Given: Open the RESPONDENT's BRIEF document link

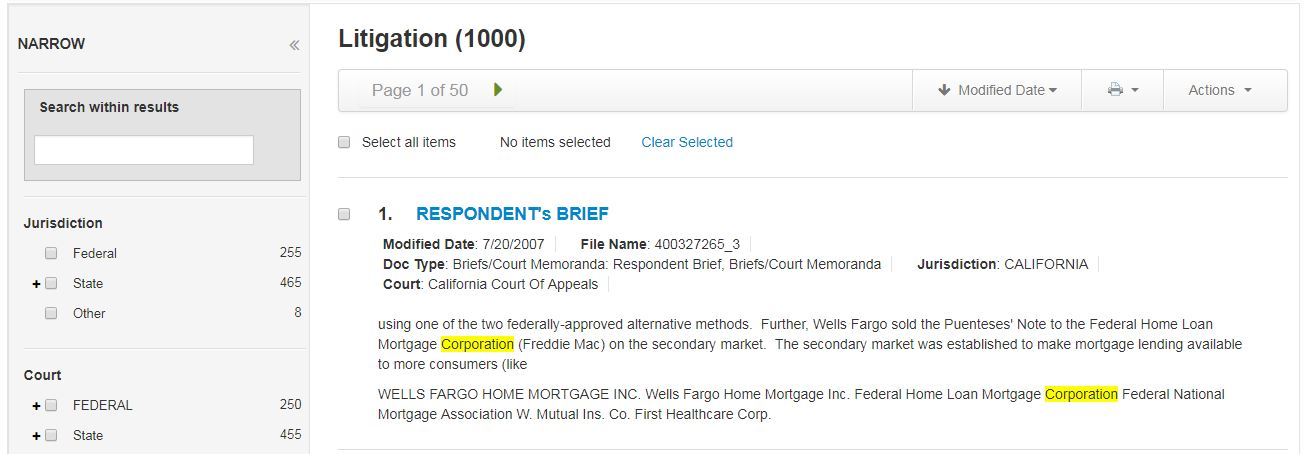Looking at the screenshot, I should (x=512, y=214).
